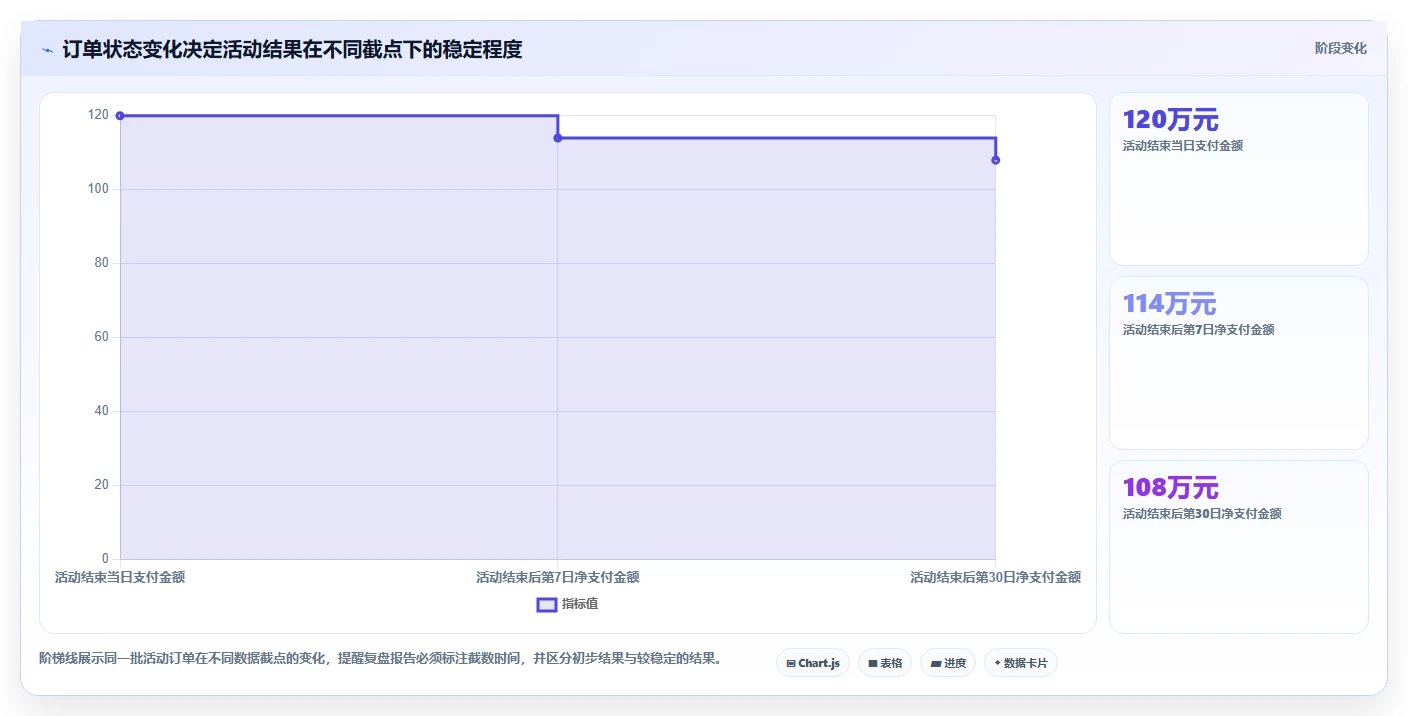Click the x-axis label 活动结束后第7日净支付金额
1408x716 pixels.
[x=558, y=577]
